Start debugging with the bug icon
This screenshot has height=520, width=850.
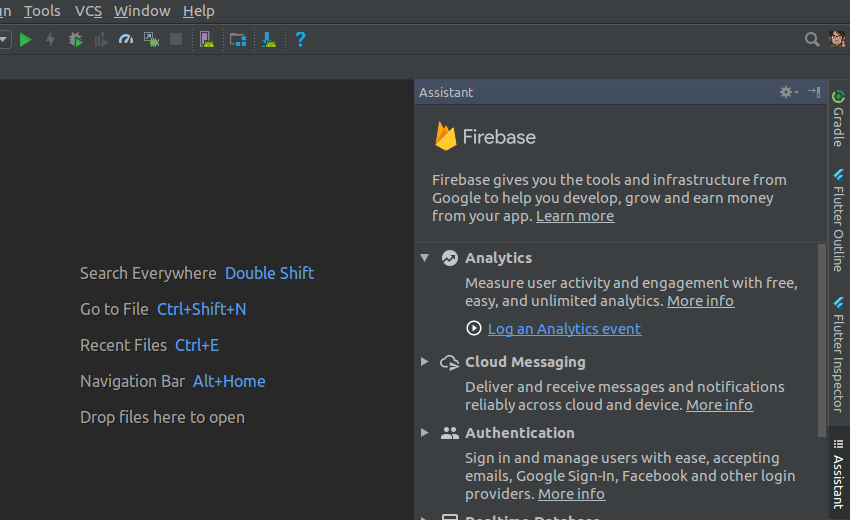pyautogui.click(x=75, y=40)
